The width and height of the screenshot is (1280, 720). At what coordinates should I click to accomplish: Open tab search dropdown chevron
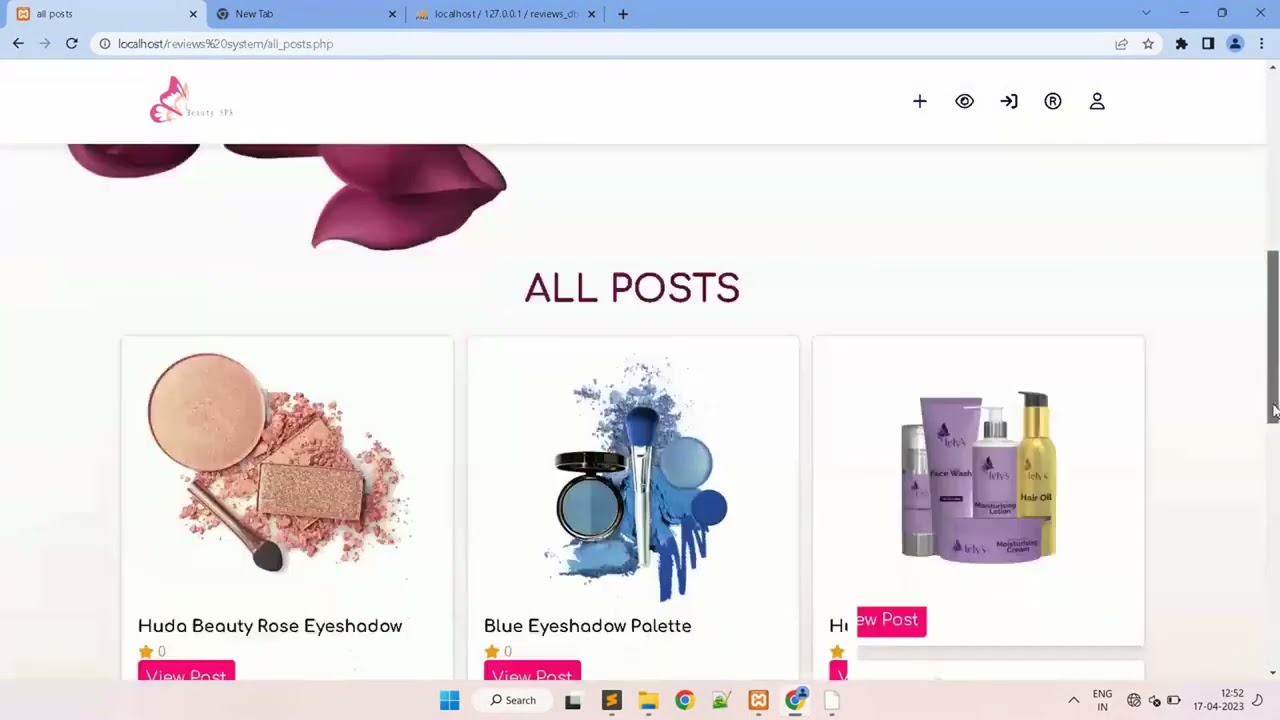click(1146, 13)
